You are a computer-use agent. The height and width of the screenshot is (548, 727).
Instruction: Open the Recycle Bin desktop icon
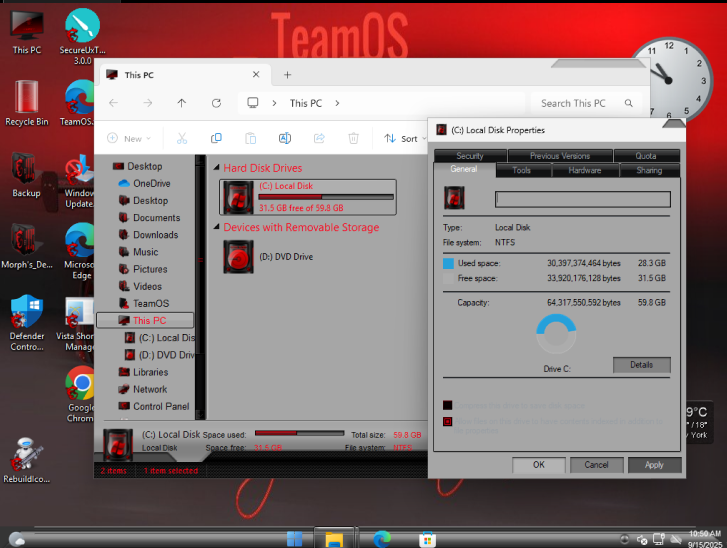click(26, 103)
